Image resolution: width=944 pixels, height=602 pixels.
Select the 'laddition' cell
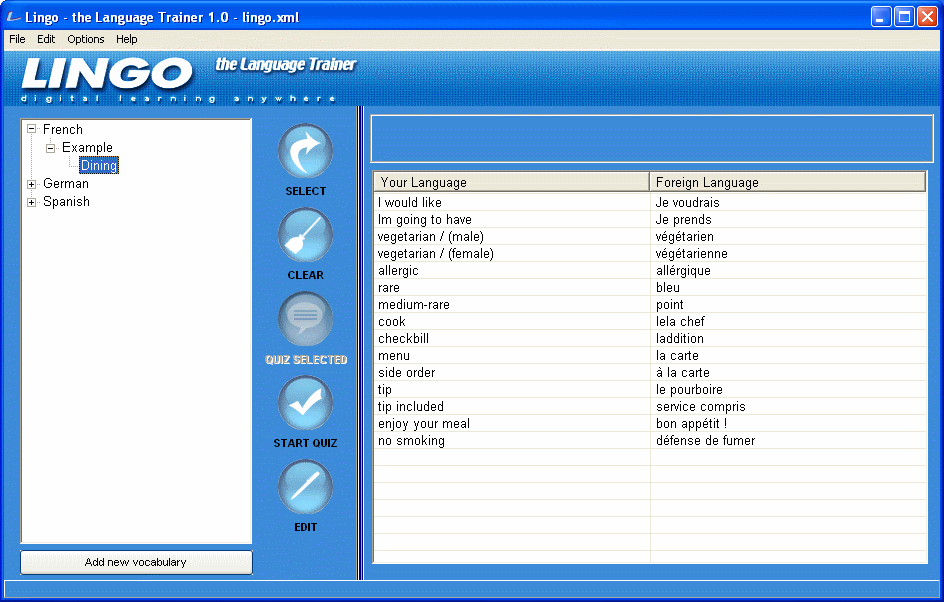(x=788, y=338)
